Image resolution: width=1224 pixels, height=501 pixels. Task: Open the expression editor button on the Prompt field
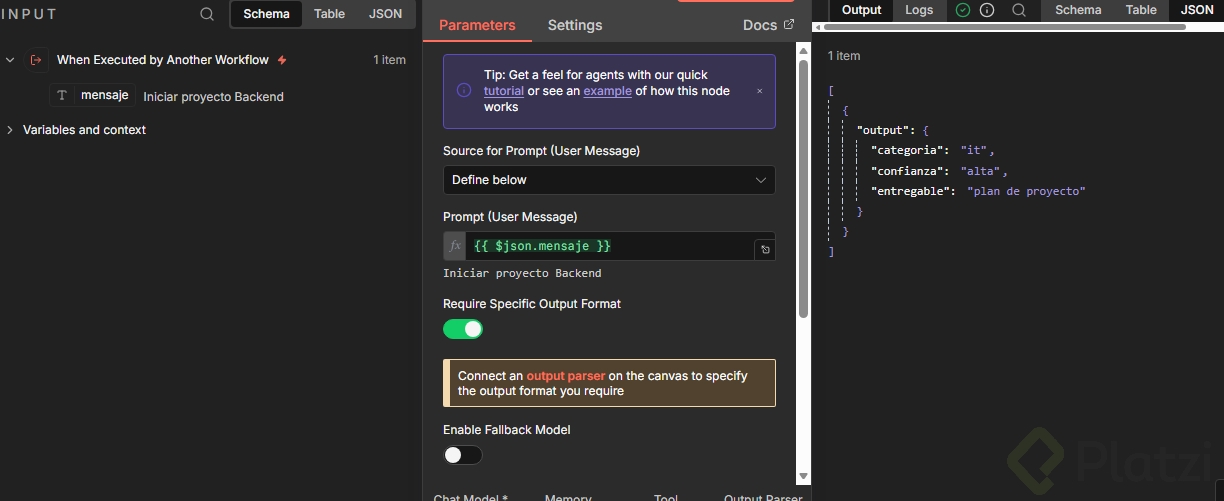click(765, 249)
